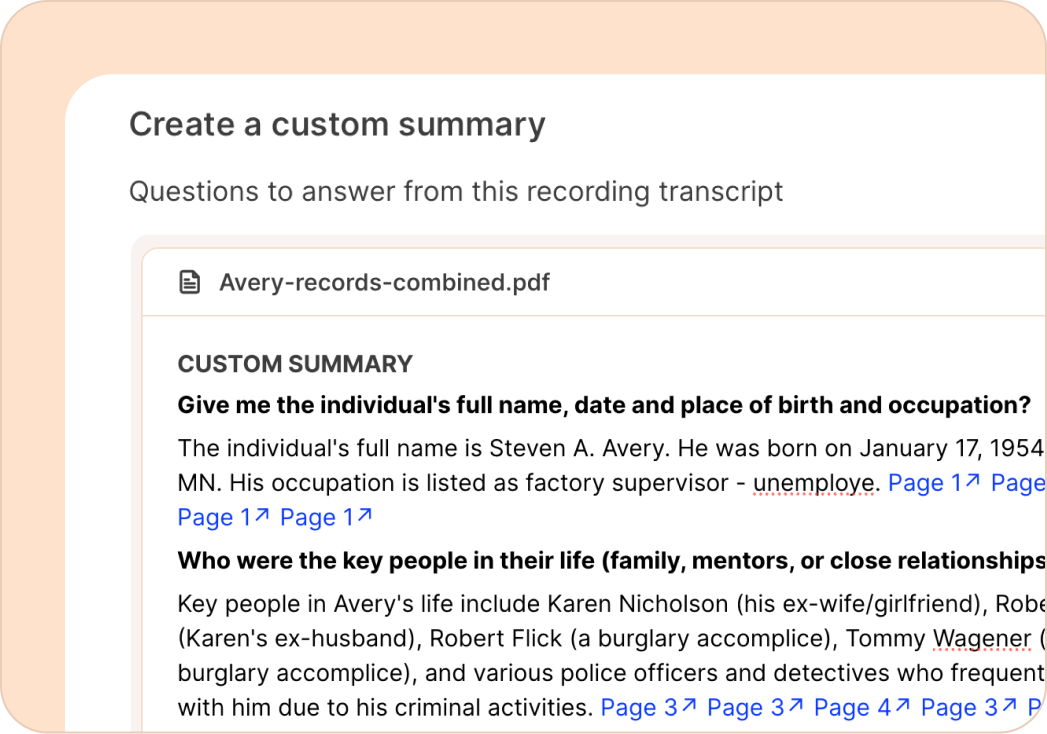Click the question about full name and birth
The image size is (1047, 734).
coord(604,405)
